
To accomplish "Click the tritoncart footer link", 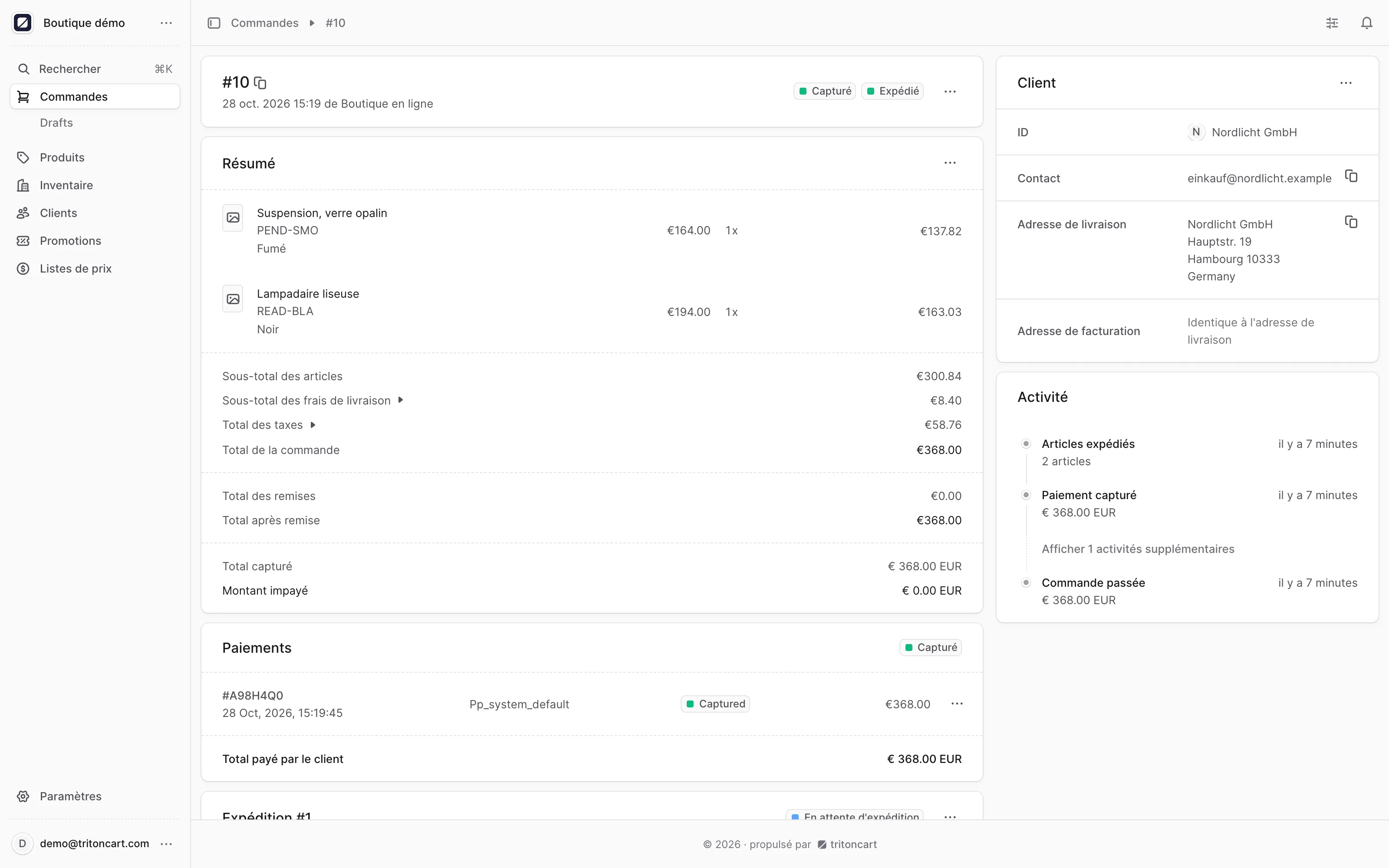I will (847, 845).
